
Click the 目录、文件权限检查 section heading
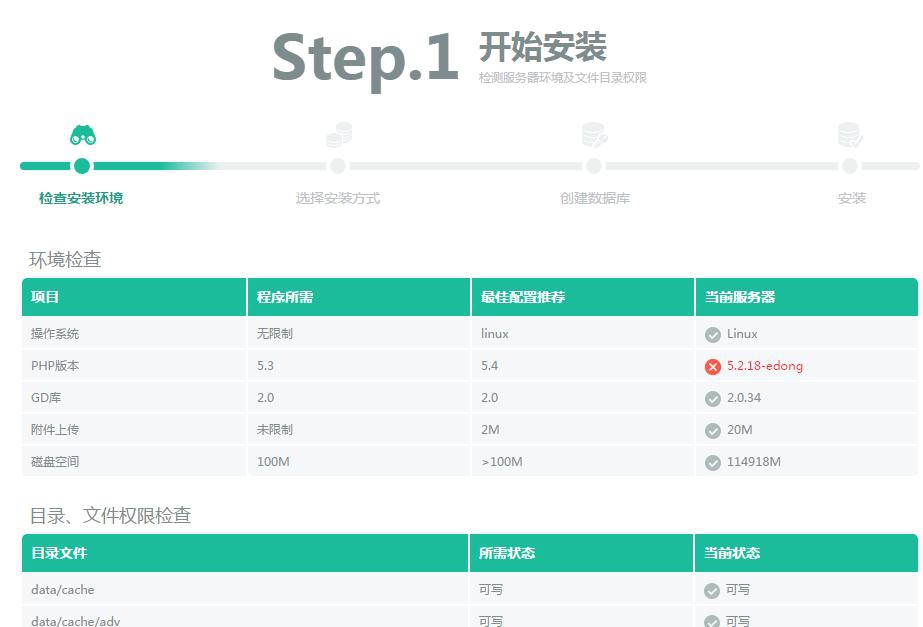coord(110,516)
